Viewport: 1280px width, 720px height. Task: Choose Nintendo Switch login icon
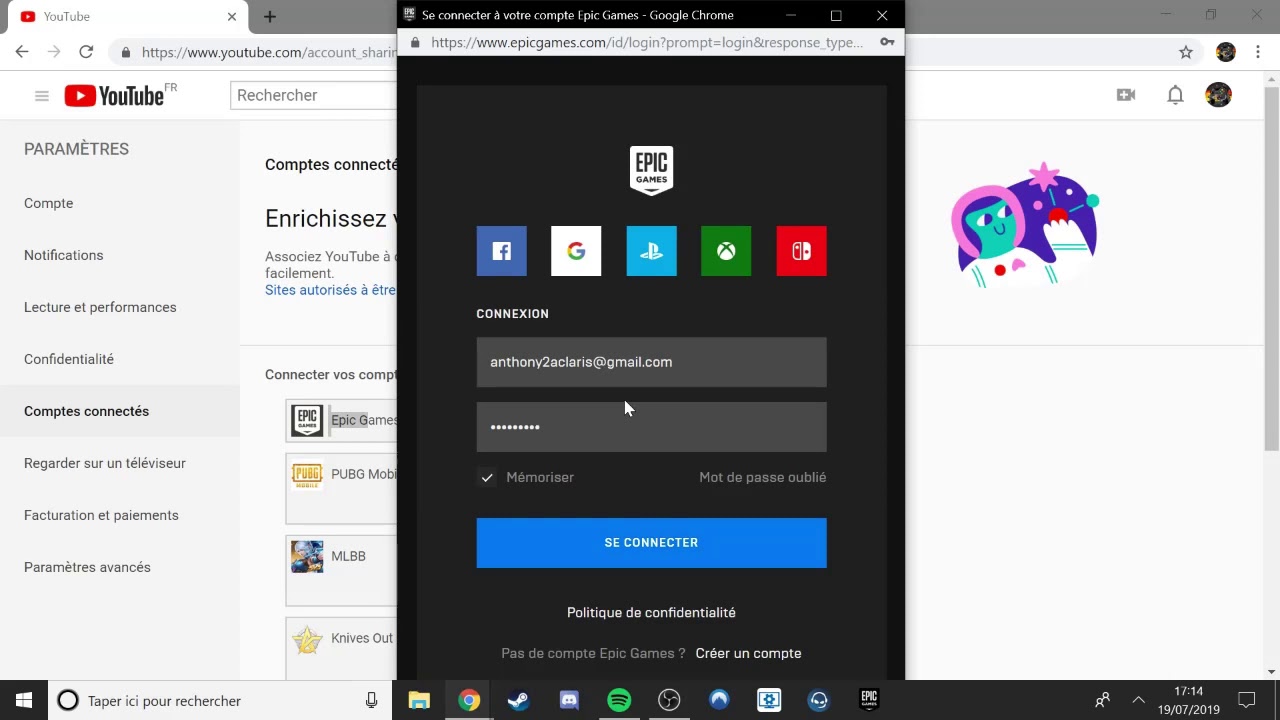(x=801, y=251)
